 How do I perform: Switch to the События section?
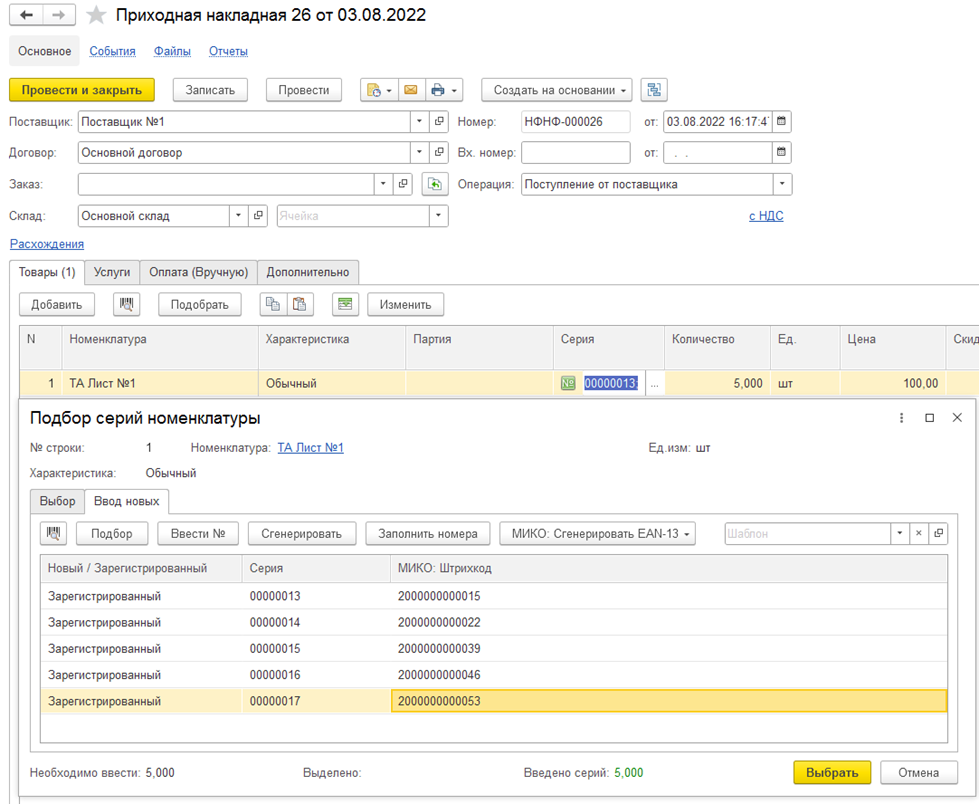[112, 51]
